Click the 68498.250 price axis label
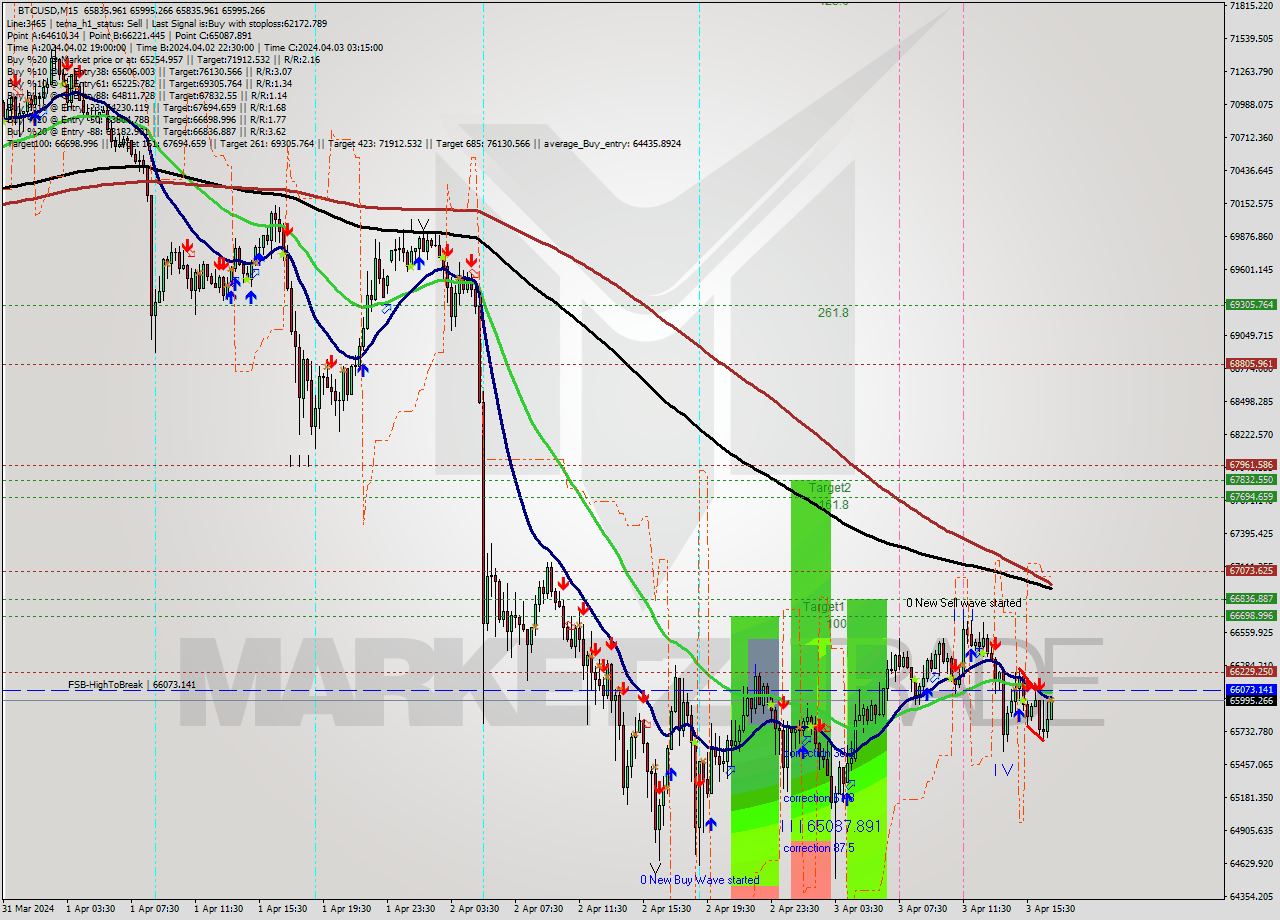The height and width of the screenshot is (920, 1280). (1250, 402)
